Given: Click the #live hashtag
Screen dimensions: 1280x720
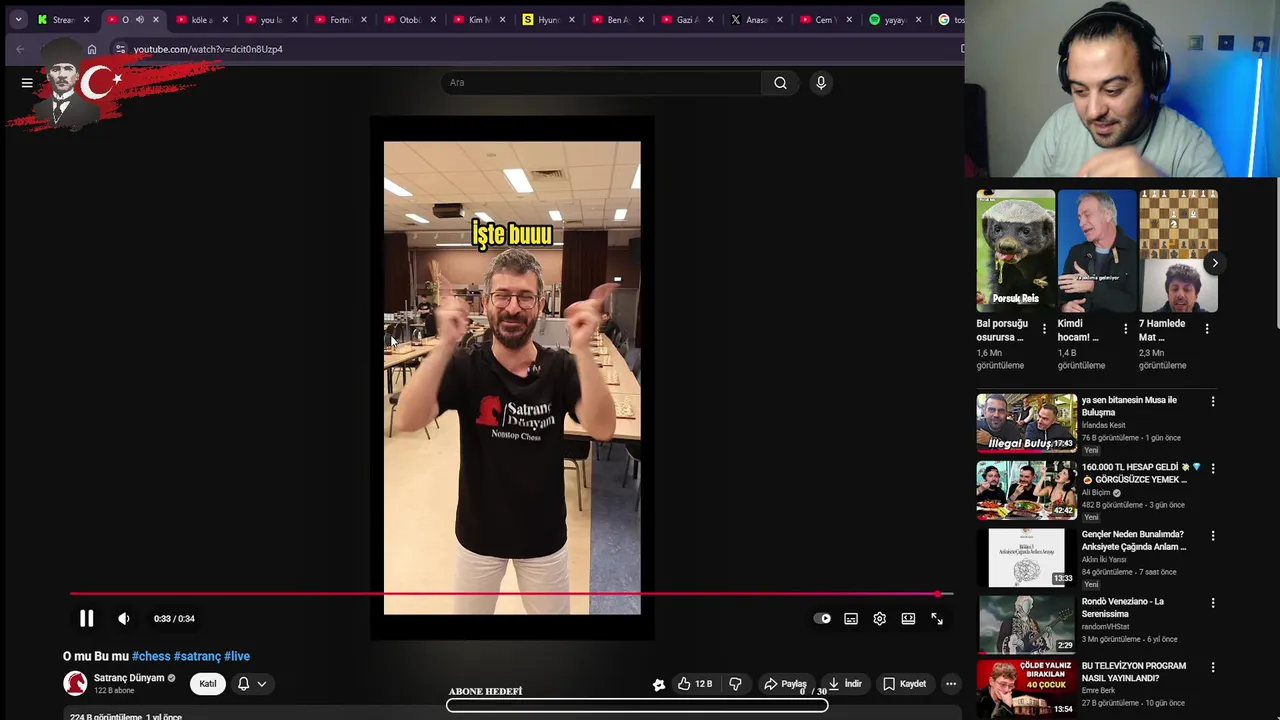Looking at the screenshot, I should coord(237,656).
